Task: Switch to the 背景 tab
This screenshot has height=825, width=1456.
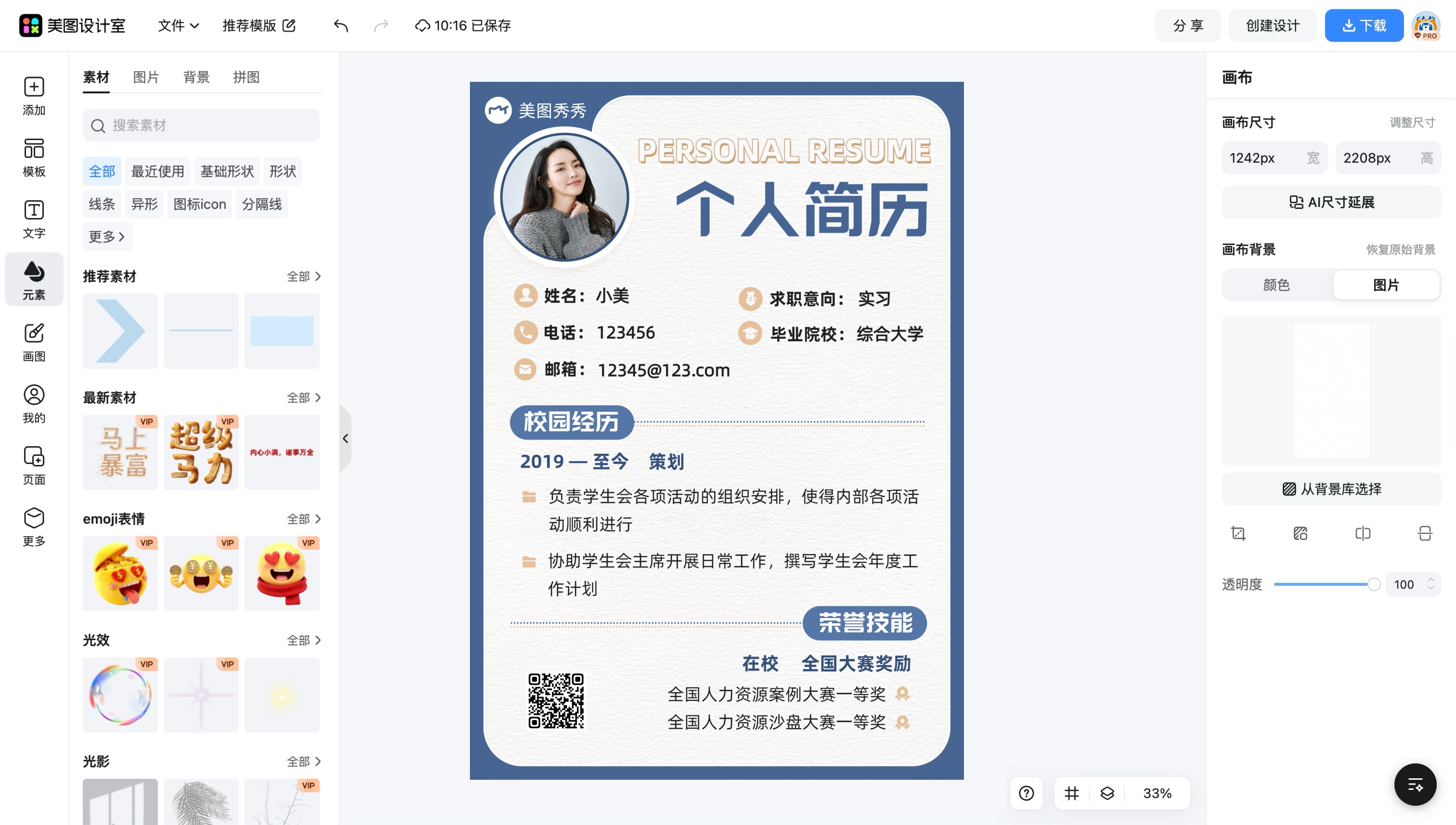Action: click(x=196, y=77)
